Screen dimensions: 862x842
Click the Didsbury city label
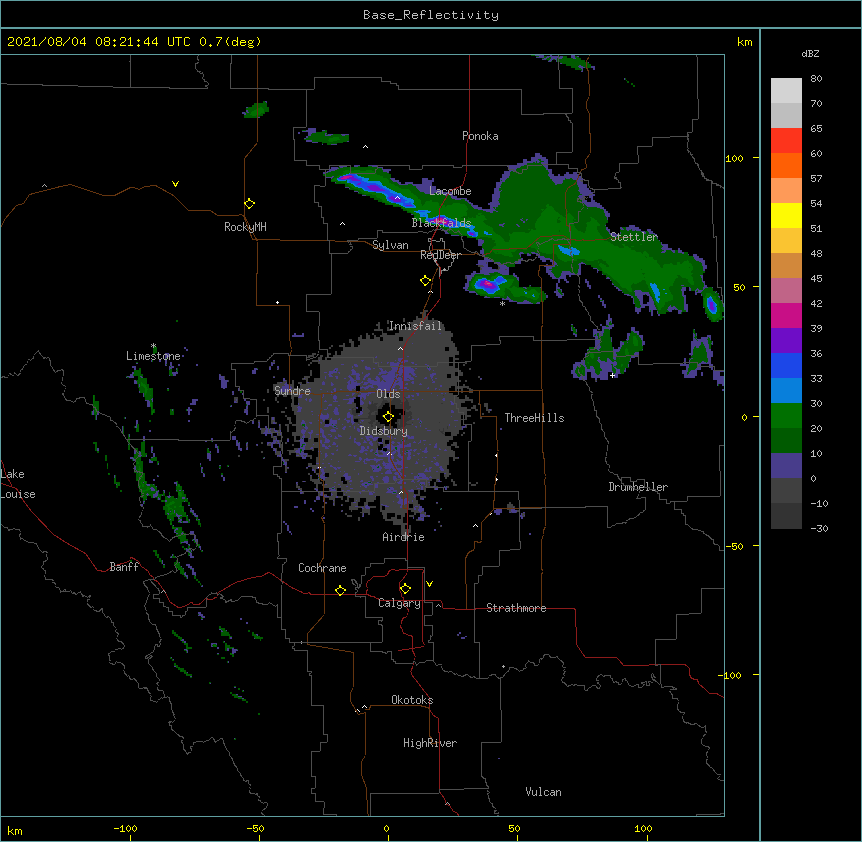[384, 431]
